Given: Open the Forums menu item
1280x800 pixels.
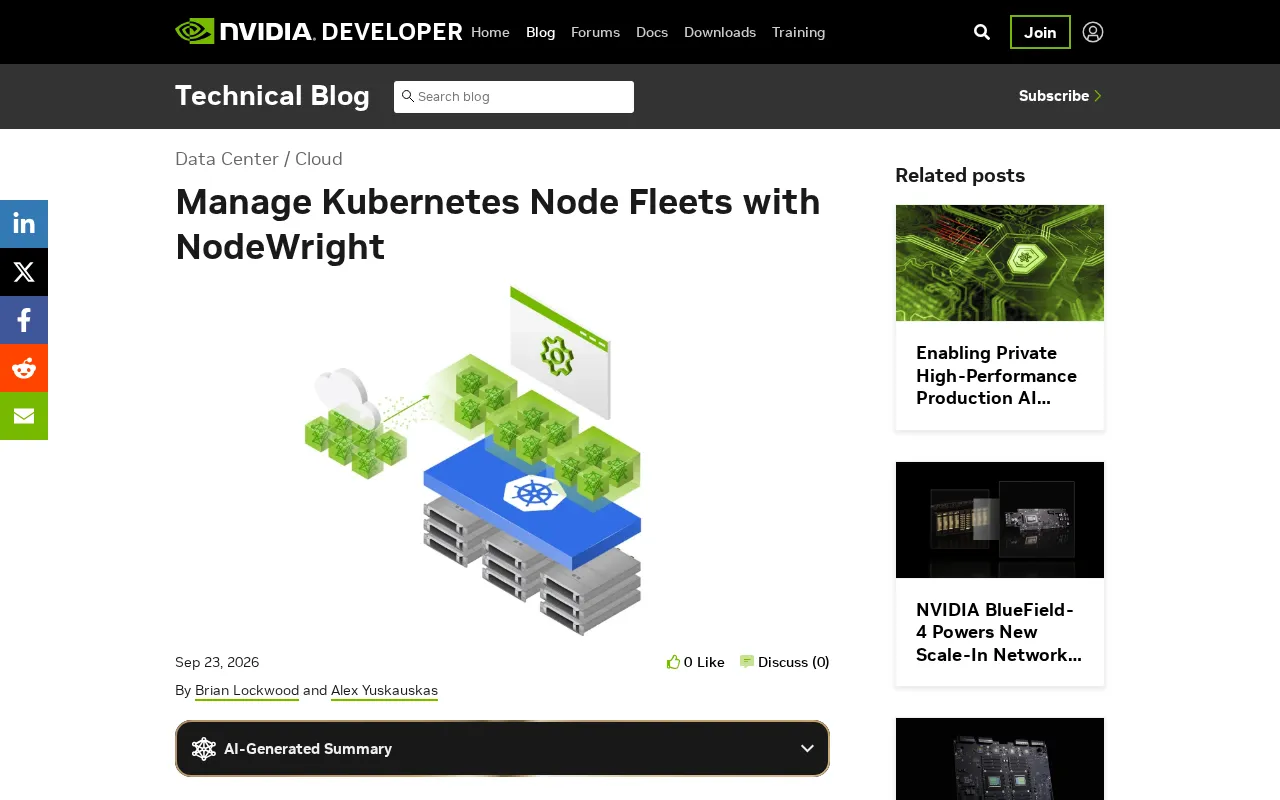Looking at the screenshot, I should click(x=596, y=32).
